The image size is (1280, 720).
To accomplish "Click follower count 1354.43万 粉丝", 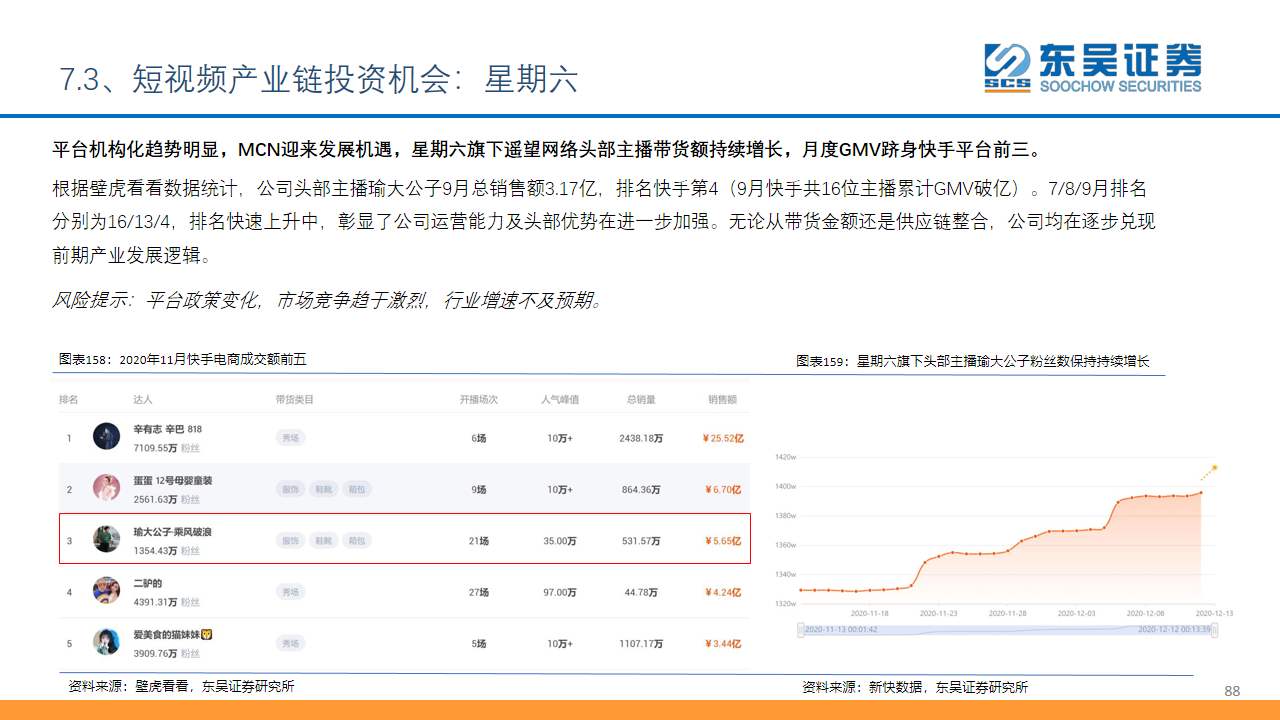I will [x=166, y=550].
